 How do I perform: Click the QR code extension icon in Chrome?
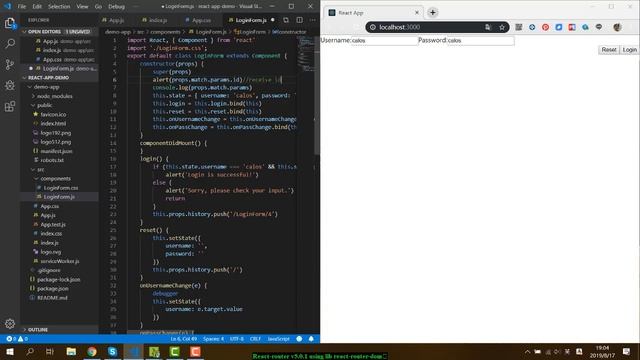coord(518,27)
